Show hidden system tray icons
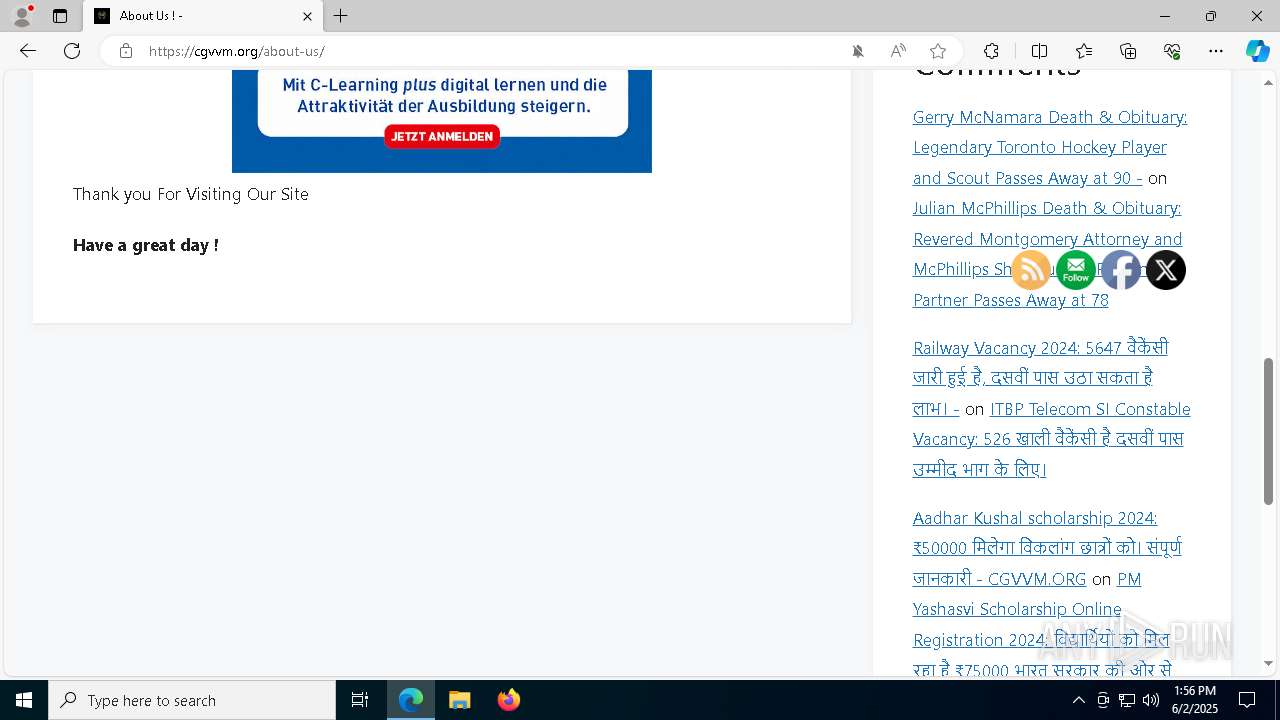This screenshot has height=720, width=1280. pyautogui.click(x=1078, y=700)
